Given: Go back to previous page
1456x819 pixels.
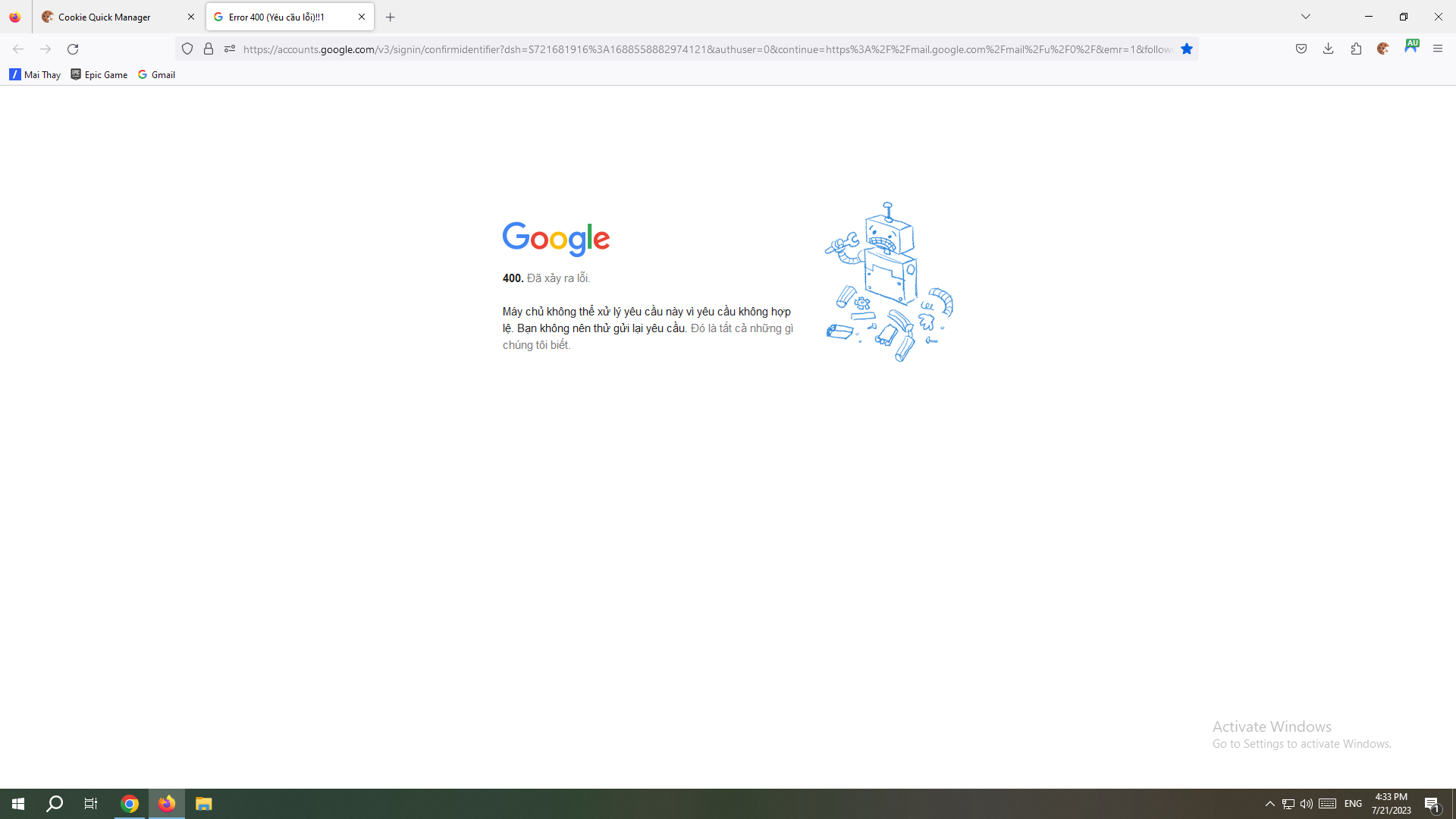Looking at the screenshot, I should [18, 49].
